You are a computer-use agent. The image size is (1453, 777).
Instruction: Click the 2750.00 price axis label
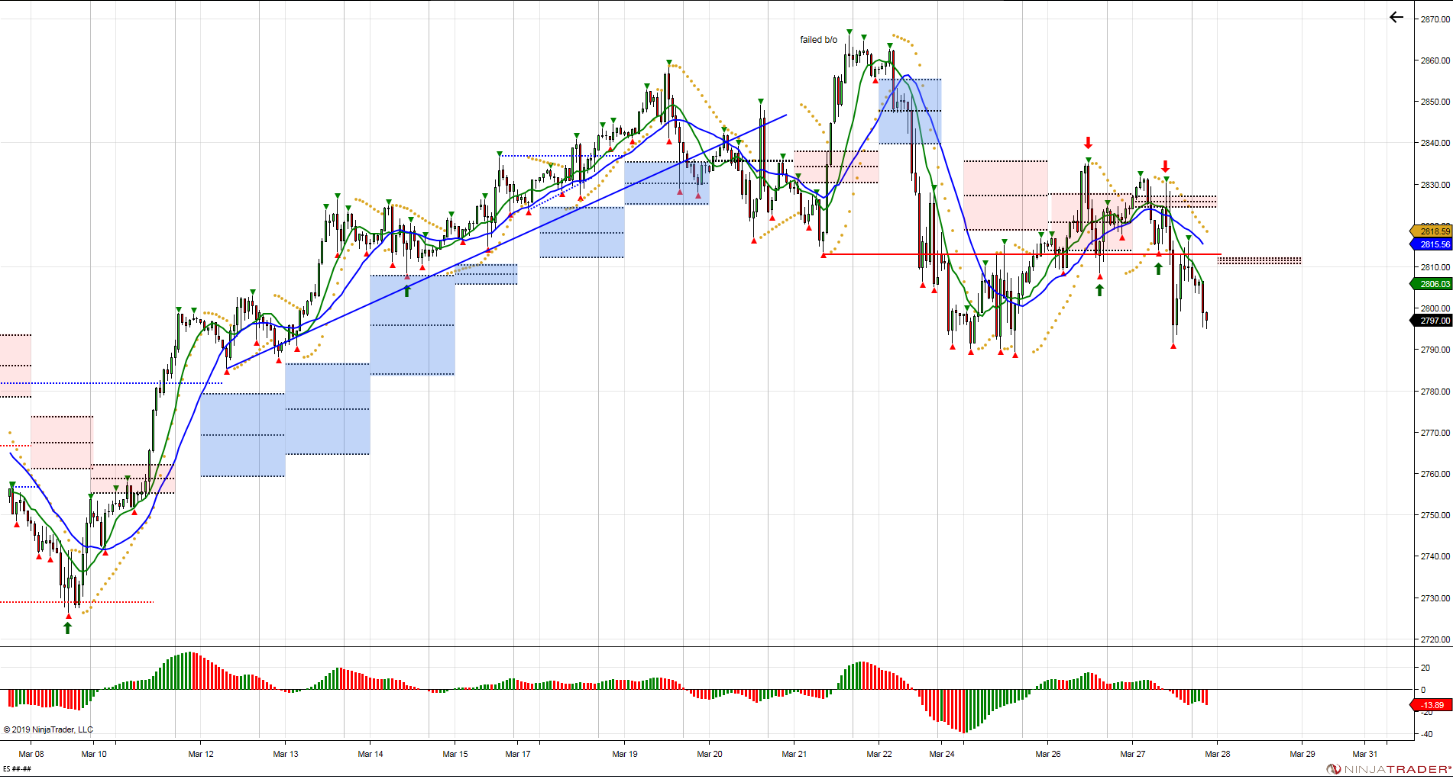(1435, 515)
